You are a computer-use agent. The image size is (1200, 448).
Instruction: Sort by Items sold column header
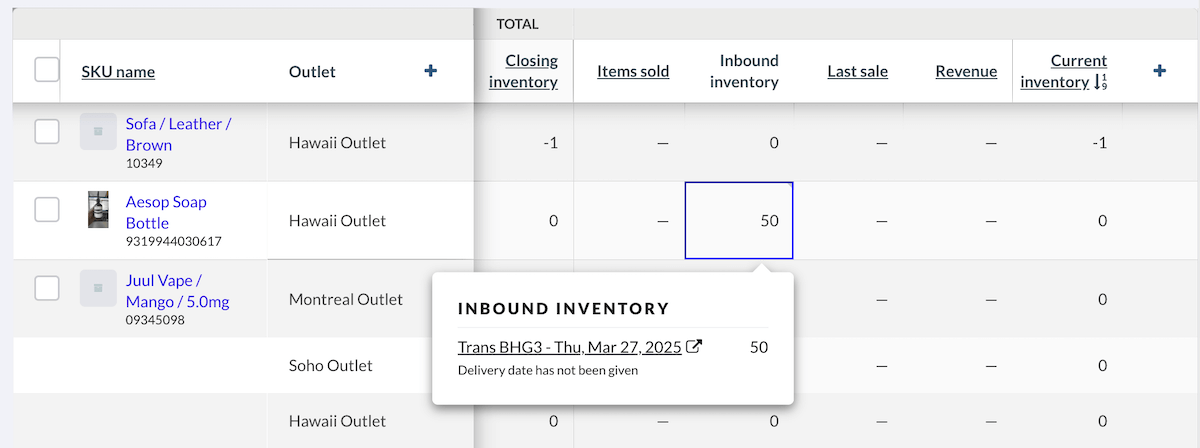633,71
